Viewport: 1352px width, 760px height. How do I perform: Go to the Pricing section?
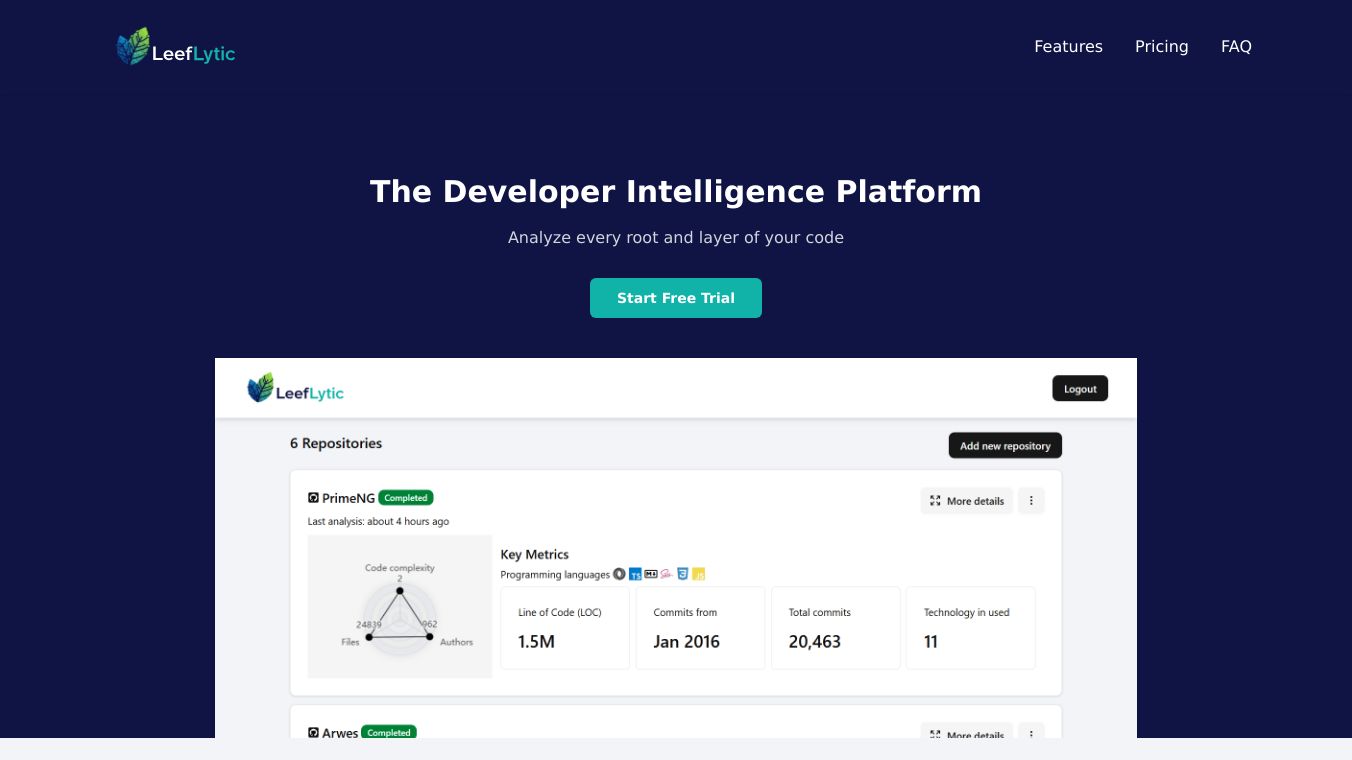1162,47
